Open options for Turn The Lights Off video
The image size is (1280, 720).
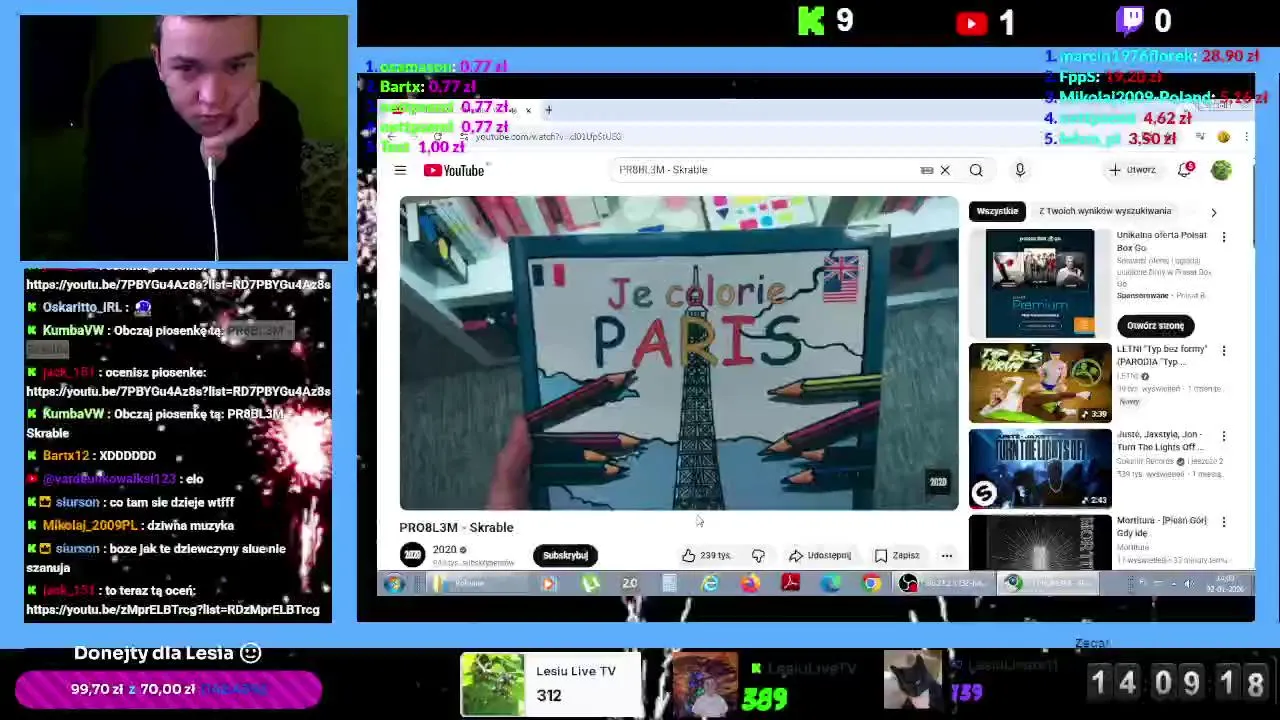(x=1224, y=437)
